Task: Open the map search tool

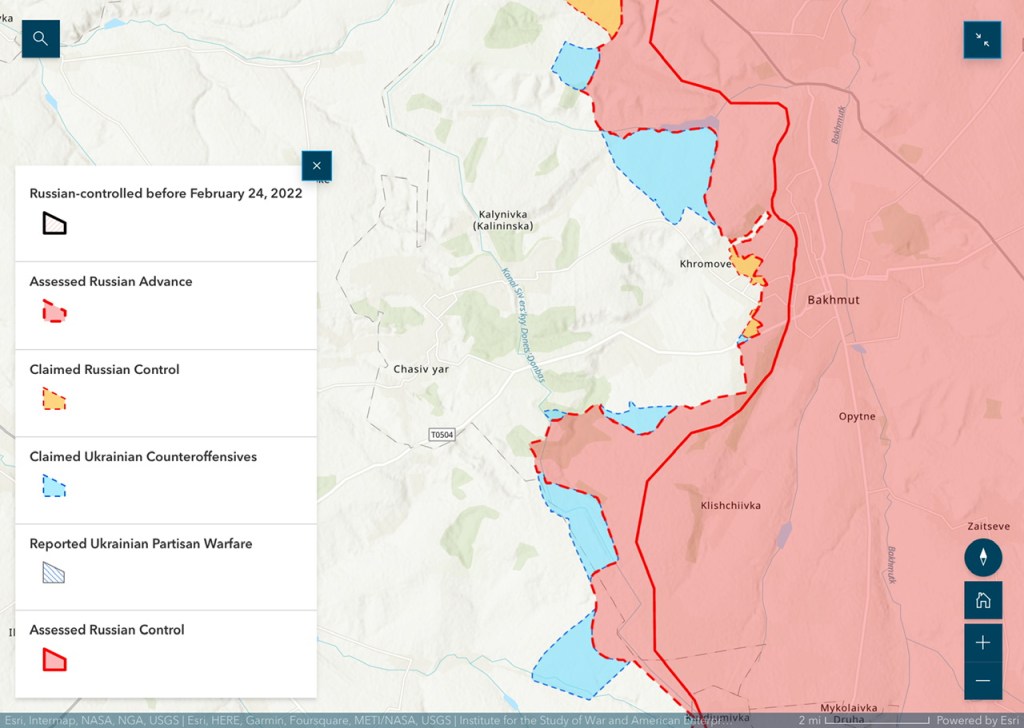Action: (41, 39)
